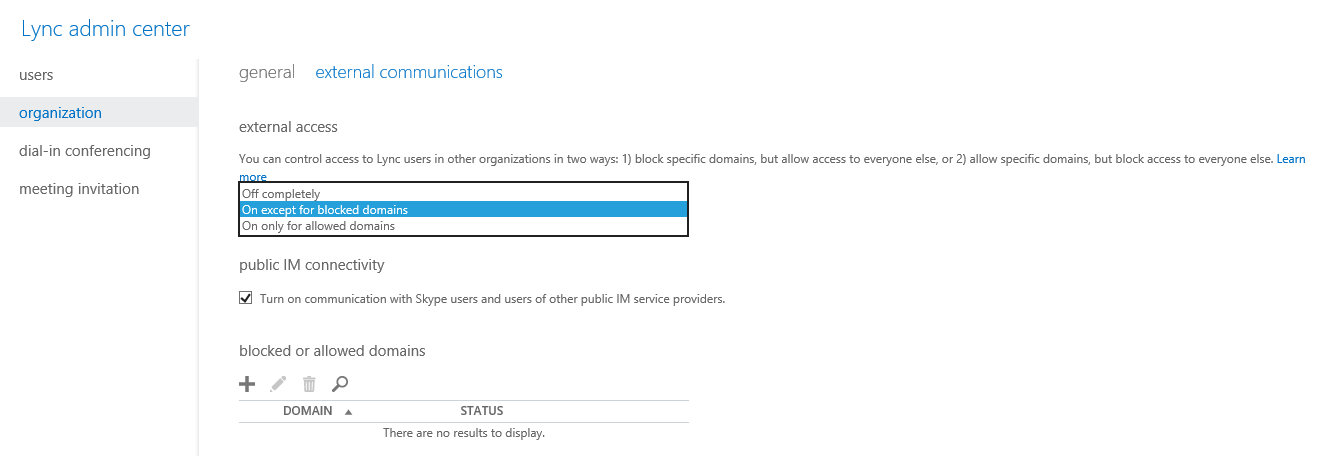This screenshot has height=456, width=1329.
Task: Toggle the Skype public IM communication checkbox
Action: [x=246, y=298]
